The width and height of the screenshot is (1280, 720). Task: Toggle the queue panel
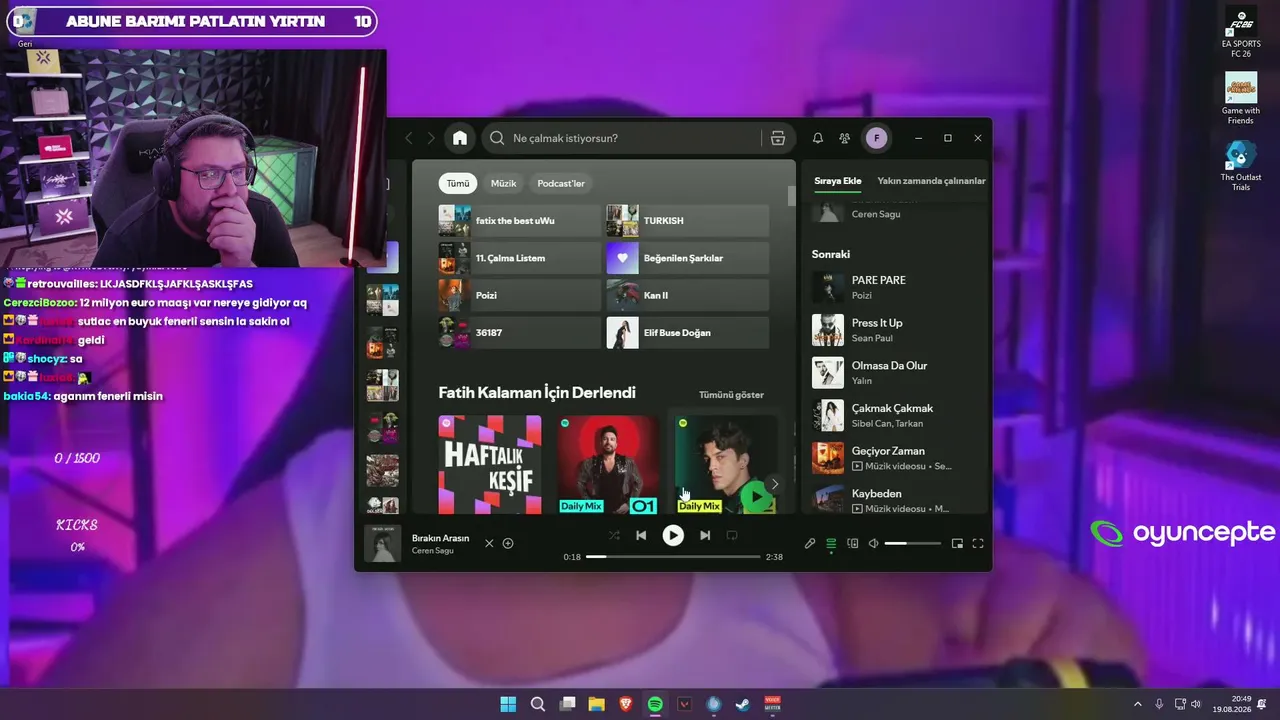coord(831,543)
